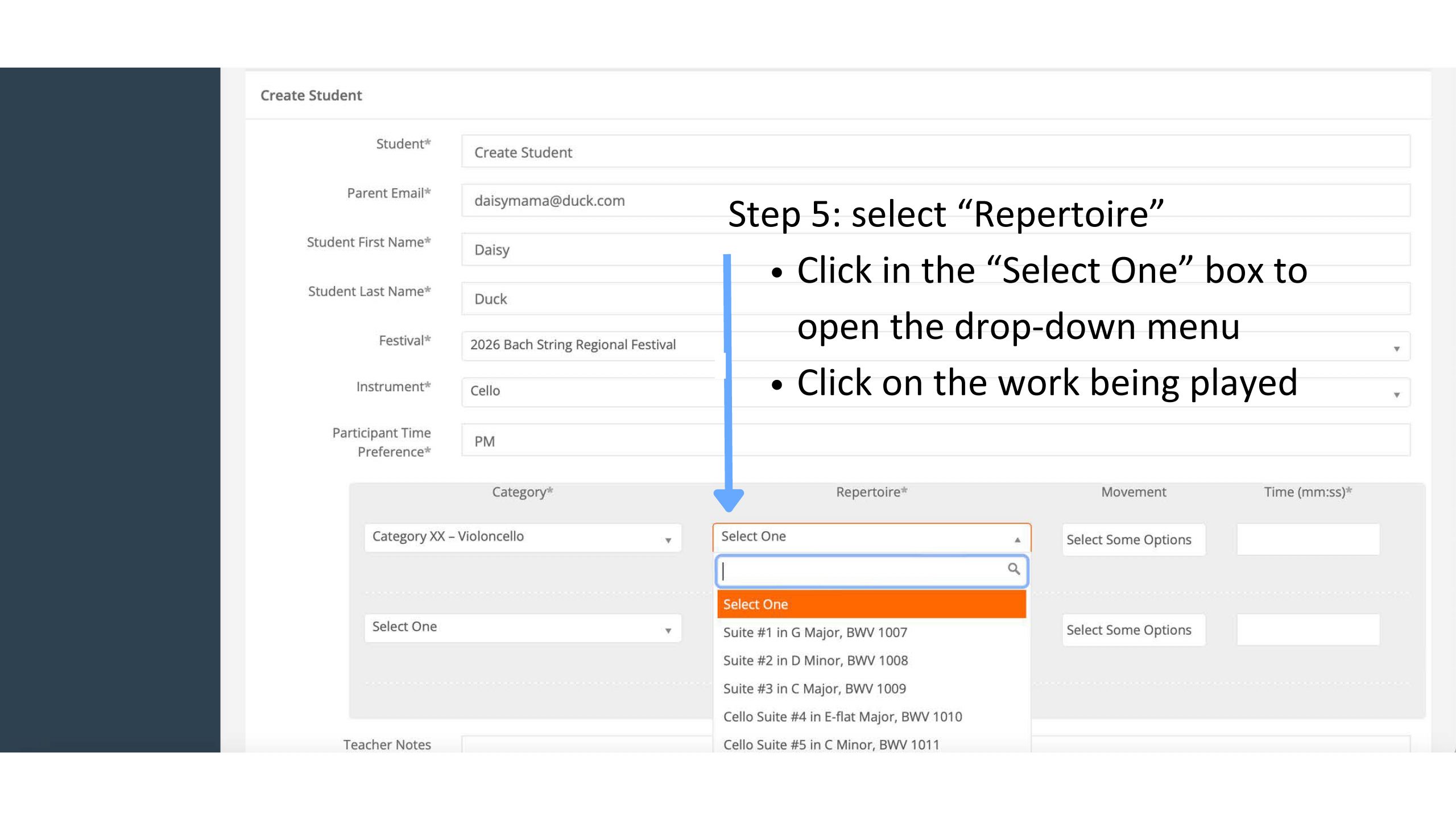Open the Instrument Cello dropdown arrow
This screenshot has width=1456, height=819.
tap(1396, 394)
